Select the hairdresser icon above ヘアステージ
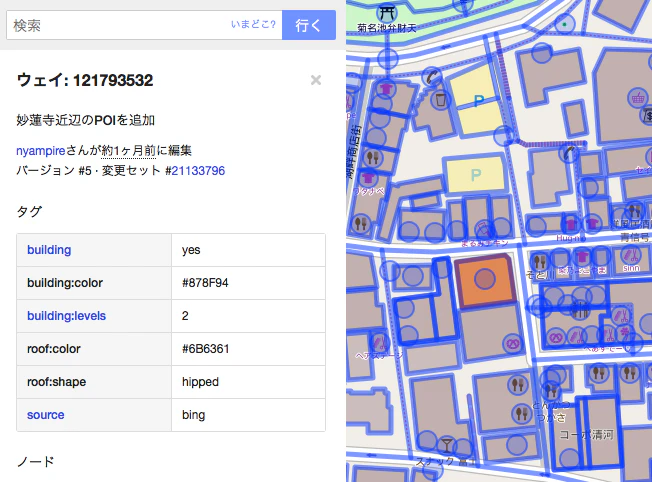652x482 pixels. 380,344
